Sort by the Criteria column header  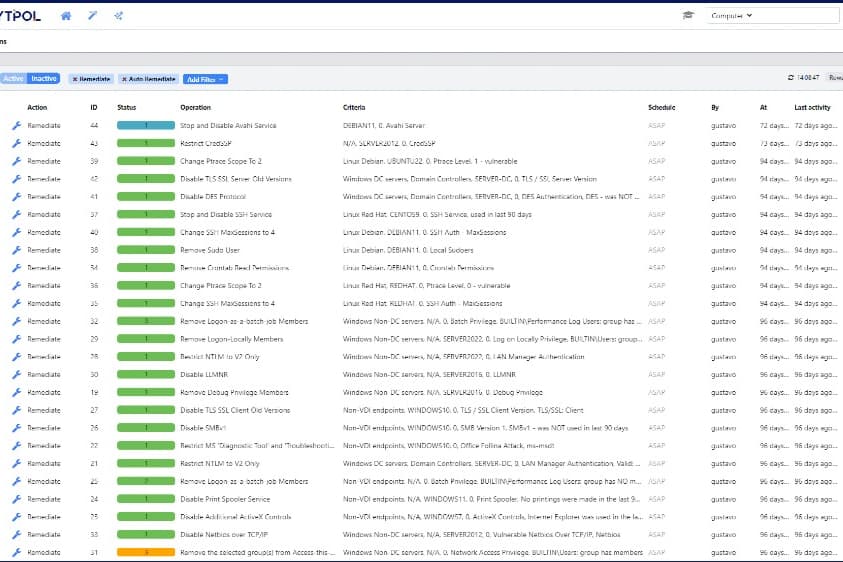[x=354, y=108]
